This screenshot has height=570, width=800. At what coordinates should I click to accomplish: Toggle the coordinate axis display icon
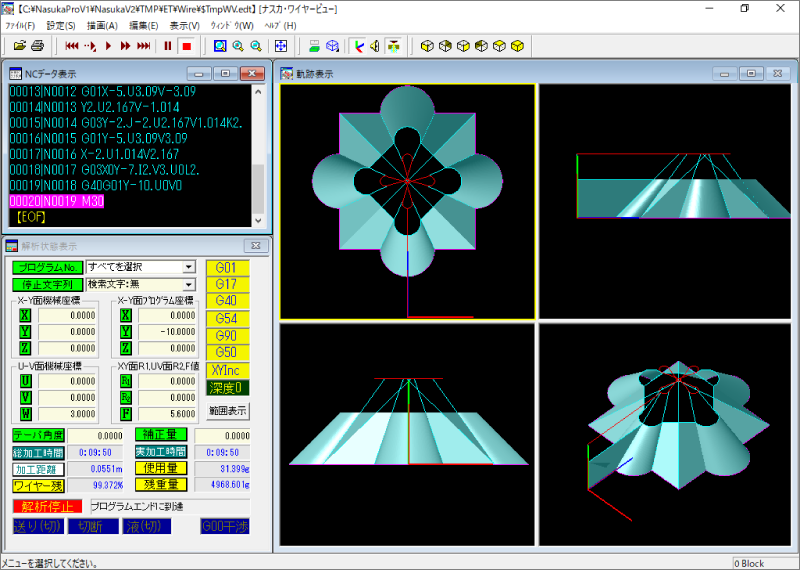360,46
